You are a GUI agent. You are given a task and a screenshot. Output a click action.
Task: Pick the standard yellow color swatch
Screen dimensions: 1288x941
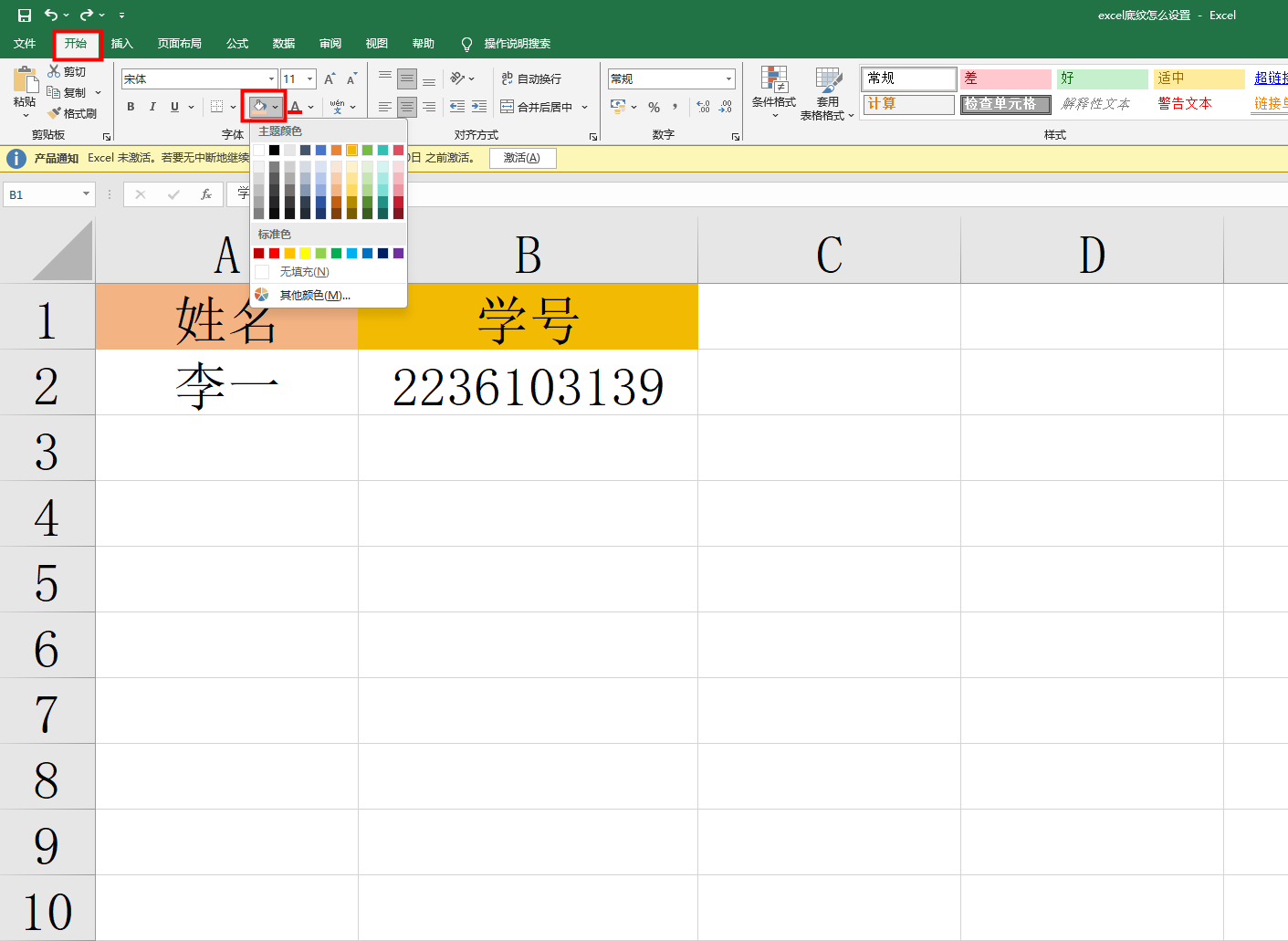click(x=305, y=253)
